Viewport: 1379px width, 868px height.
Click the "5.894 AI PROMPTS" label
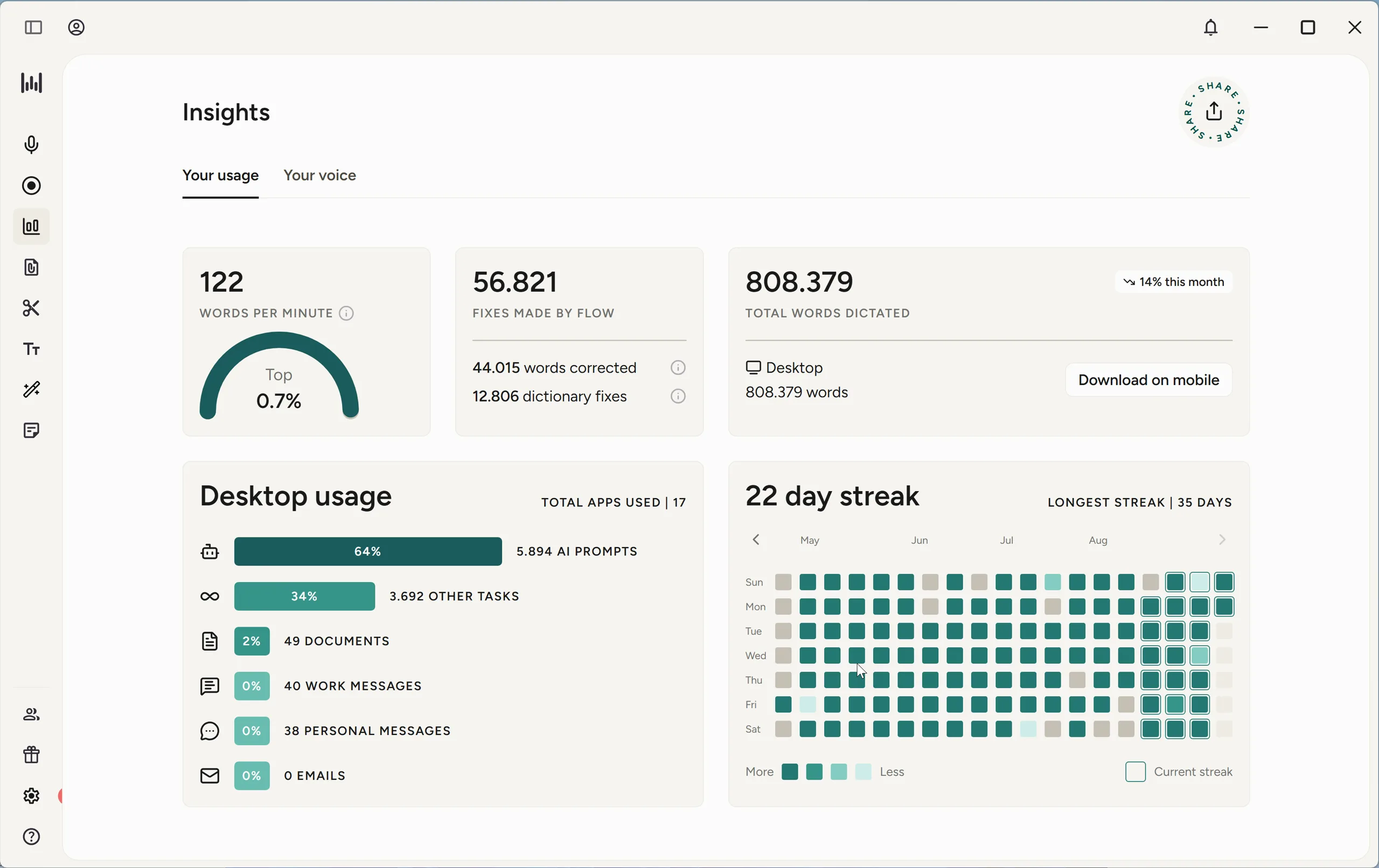point(577,551)
